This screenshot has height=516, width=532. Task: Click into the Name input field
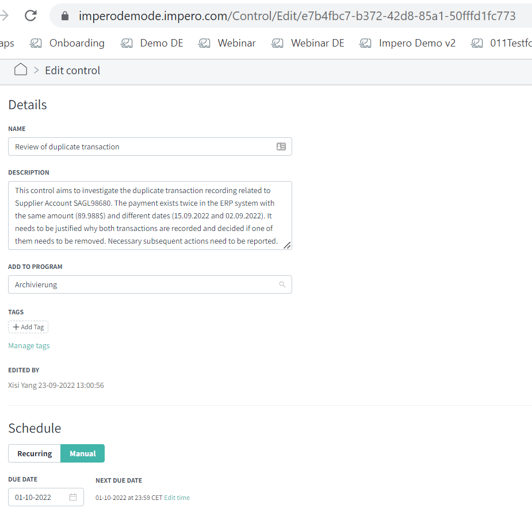[x=150, y=147]
